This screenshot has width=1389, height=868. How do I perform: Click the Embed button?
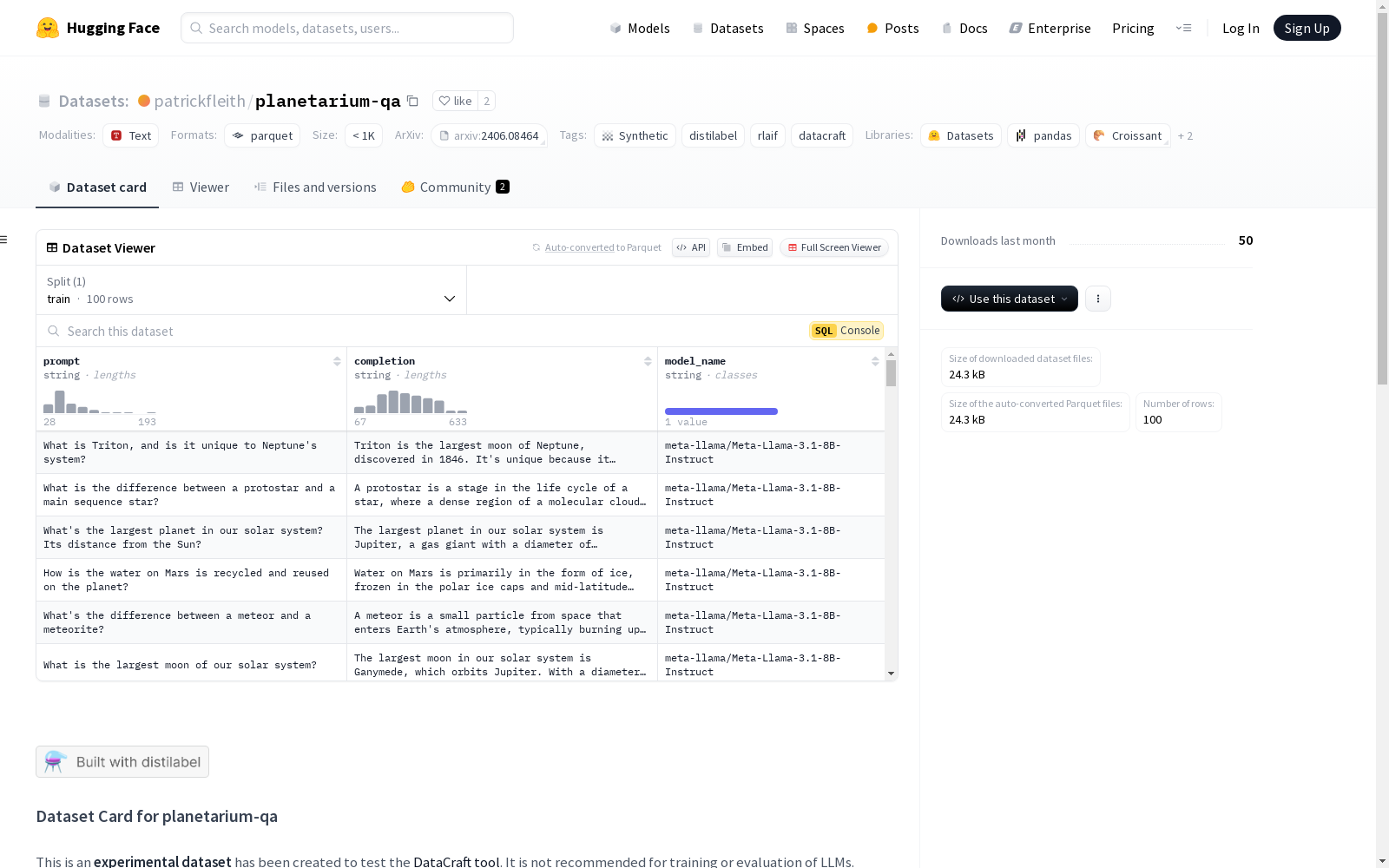click(x=745, y=247)
